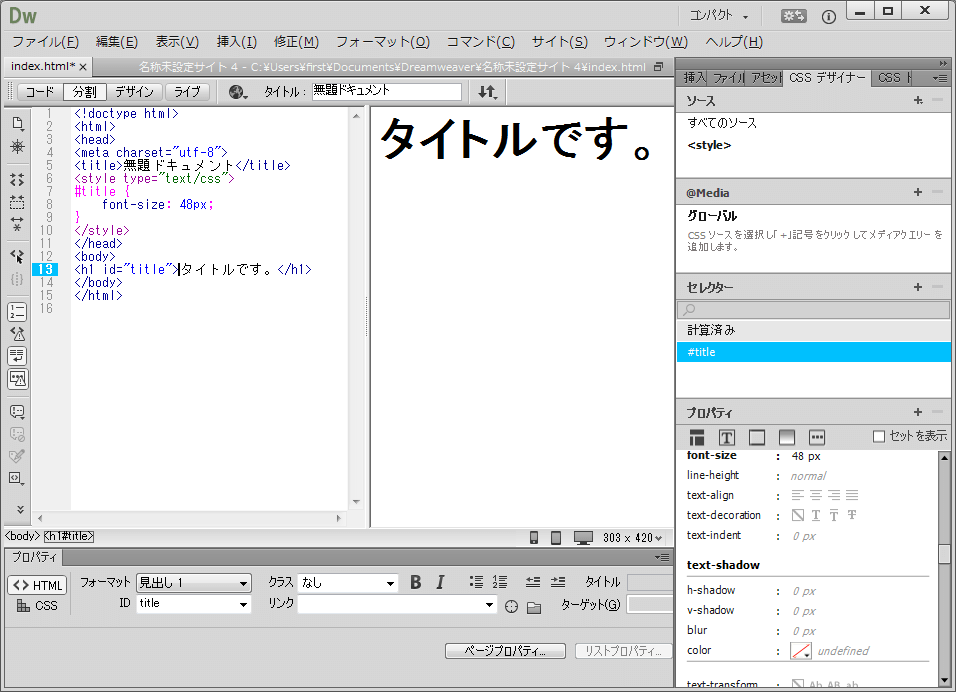Click the browse for file folder icon

click(534, 606)
